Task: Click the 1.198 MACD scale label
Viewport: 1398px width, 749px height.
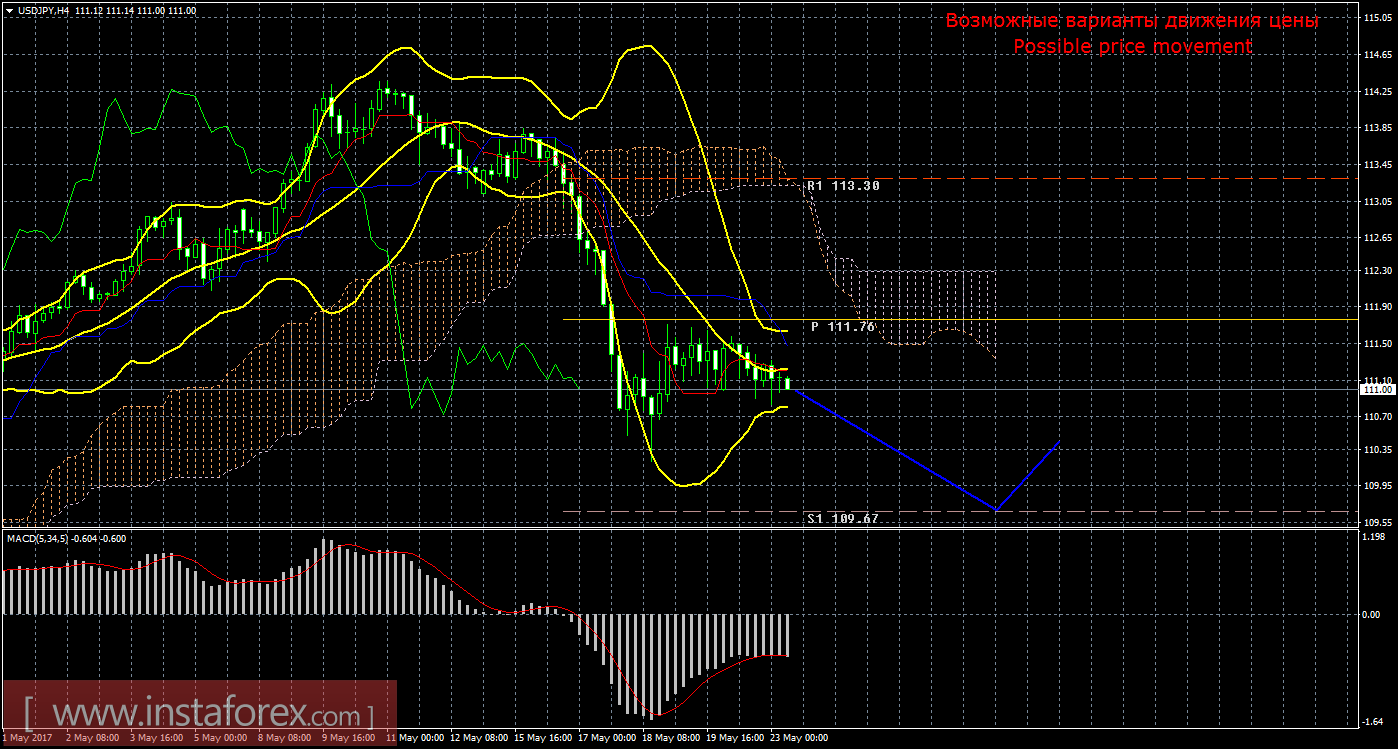Action: click(1375, 536)
